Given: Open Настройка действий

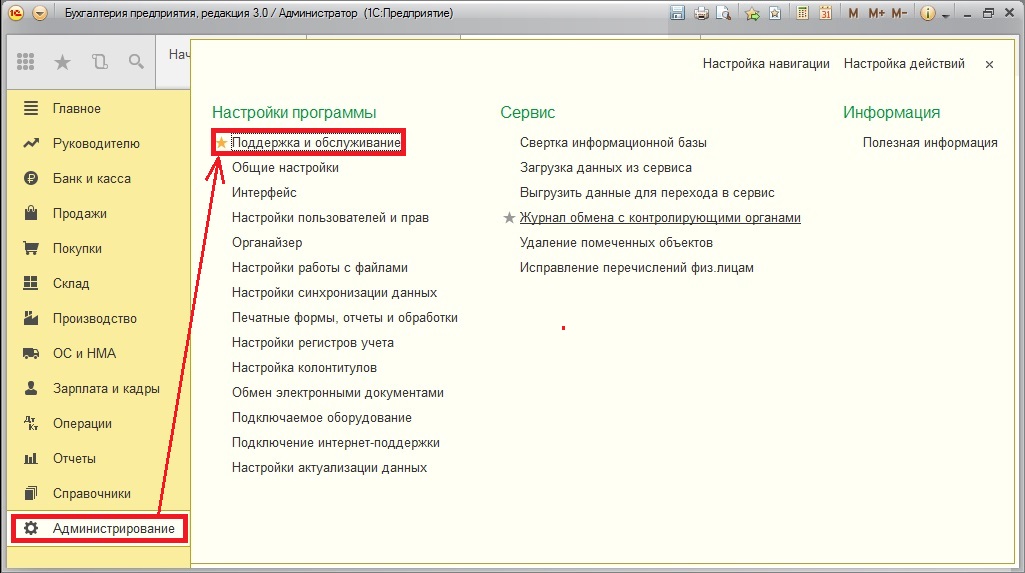Looking at the screenshot, I should [904, 63].
